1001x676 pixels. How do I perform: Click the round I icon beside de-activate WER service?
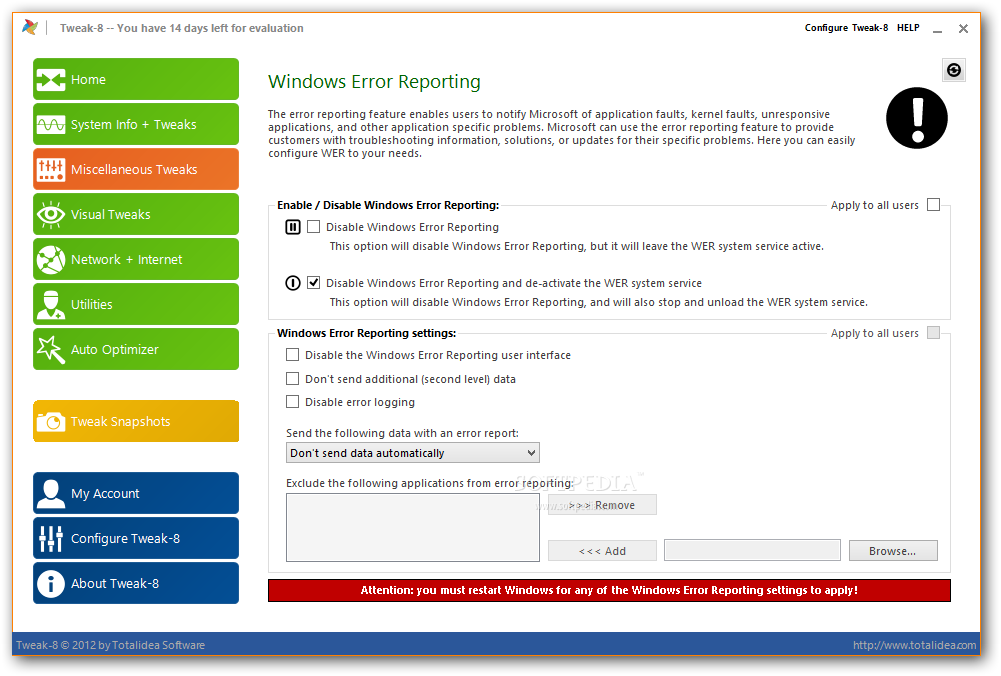pos(292,283)
